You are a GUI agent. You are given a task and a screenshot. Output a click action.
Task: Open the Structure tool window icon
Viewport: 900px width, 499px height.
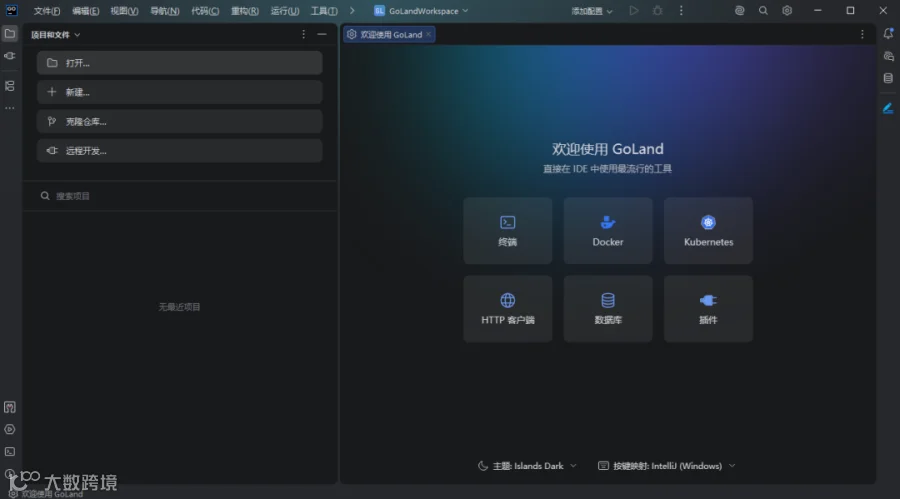click(x=10, y=86)
